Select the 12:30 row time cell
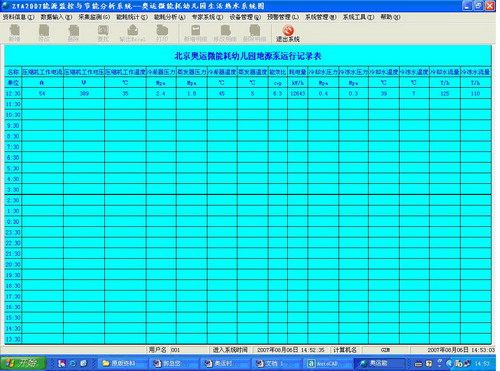The image size is (500, 371). [13, 94]
